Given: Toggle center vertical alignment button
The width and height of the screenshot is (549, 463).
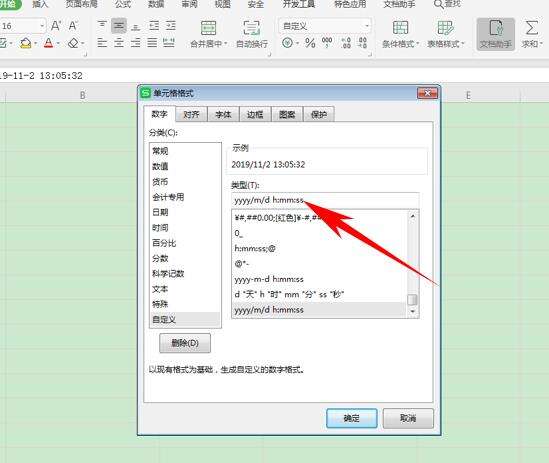Looking at the screenshot, I should tap(119, 26).
